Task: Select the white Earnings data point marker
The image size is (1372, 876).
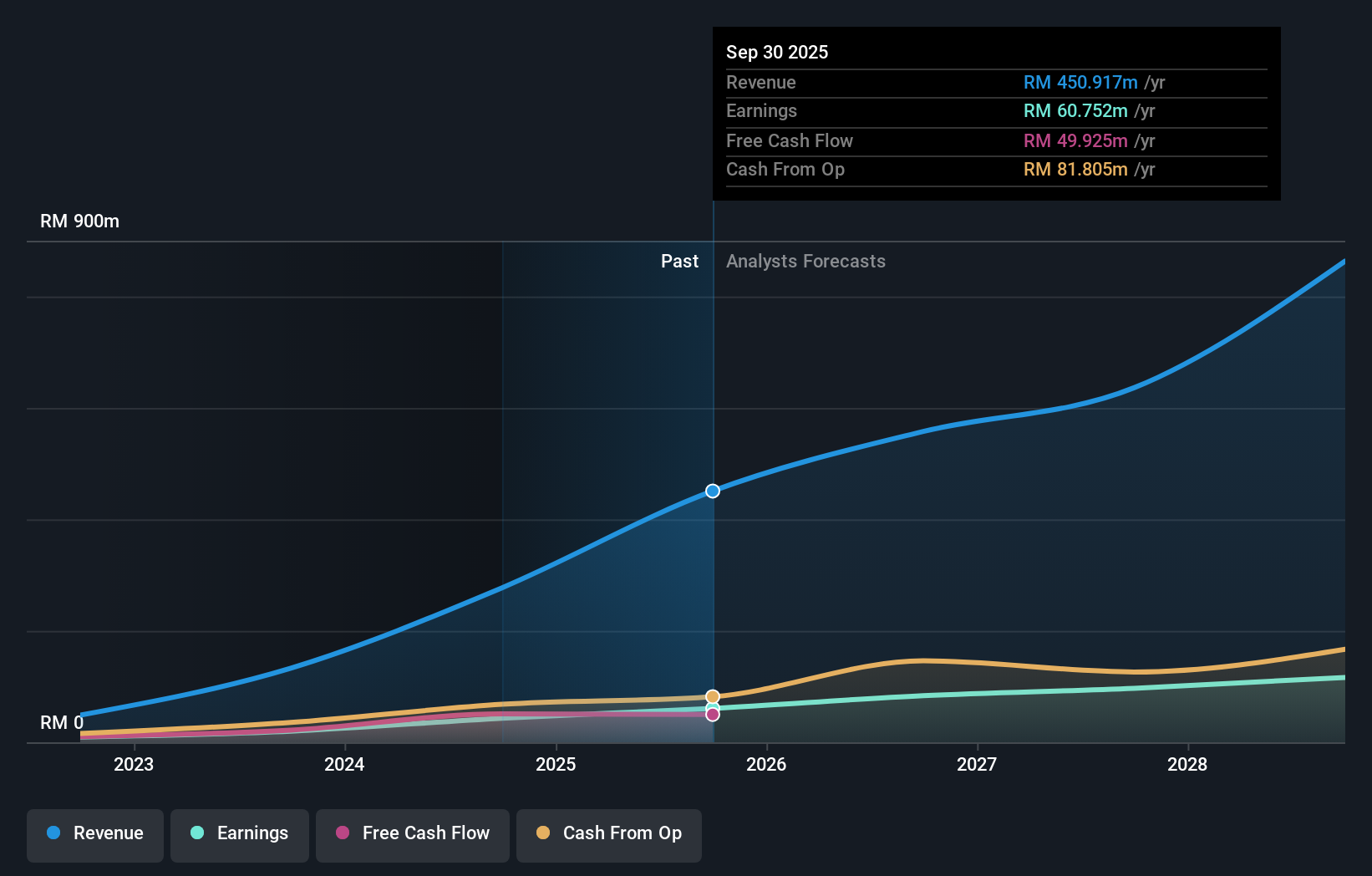Action: (x=712, y=707)
